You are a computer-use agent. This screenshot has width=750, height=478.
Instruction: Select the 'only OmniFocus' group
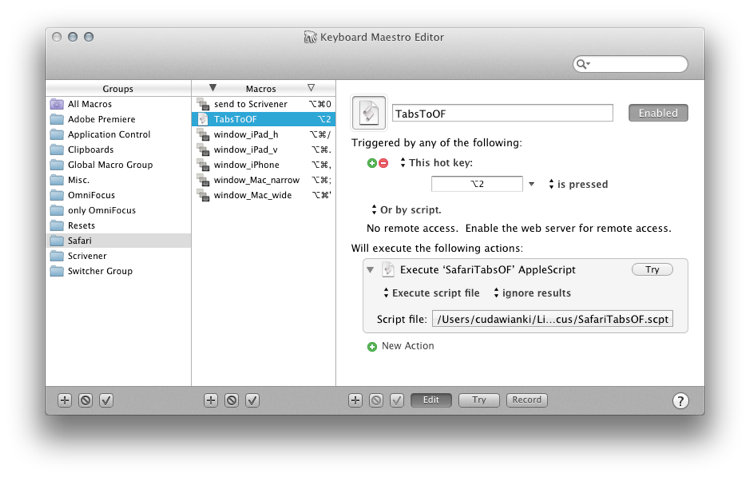[119, 211]
